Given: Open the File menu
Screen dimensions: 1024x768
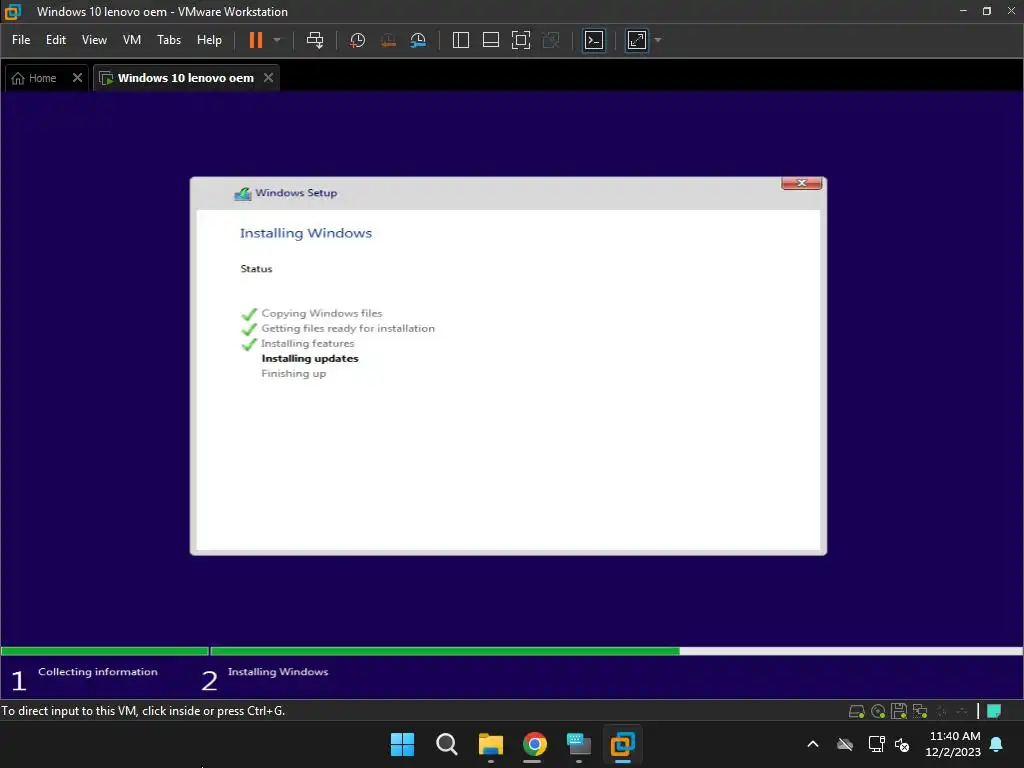Looking at the screenshot, I should (21, 40).
